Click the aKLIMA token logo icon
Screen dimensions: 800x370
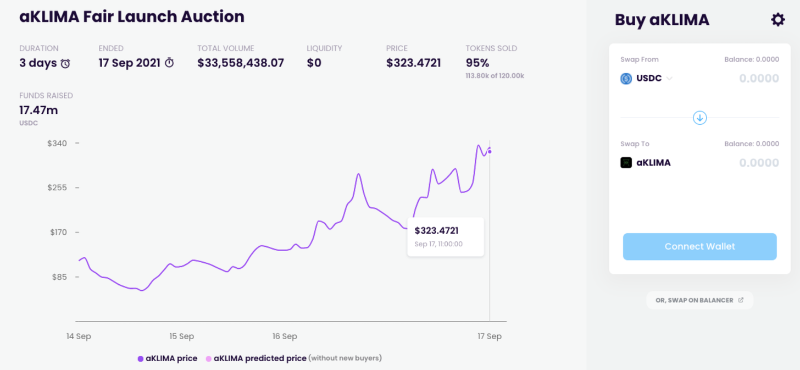click(x=626, y=163)
